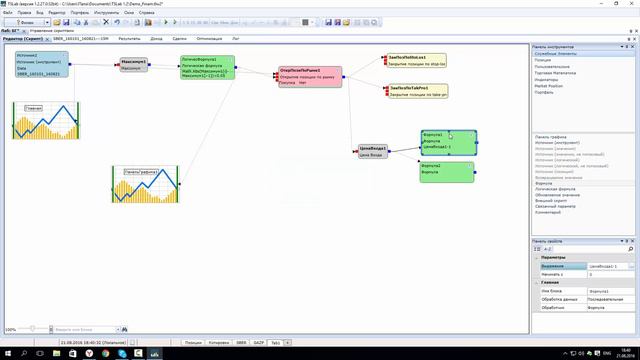This screenshot has height=360, width=640.
Task: Delete selected block using X icon
Action: tap(106, 22)
